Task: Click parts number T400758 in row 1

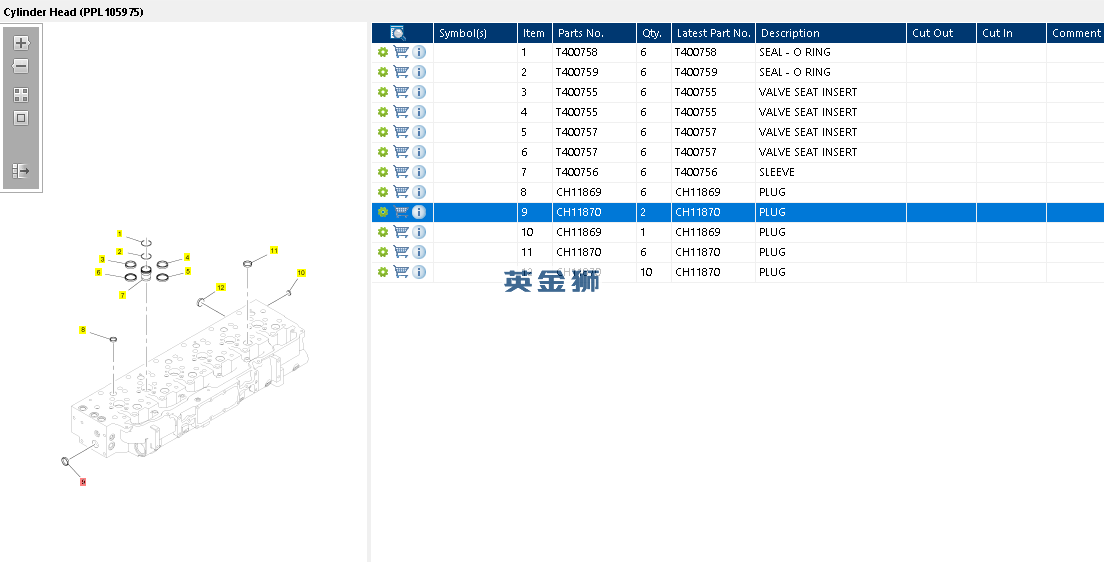Action: pos(577,52)
